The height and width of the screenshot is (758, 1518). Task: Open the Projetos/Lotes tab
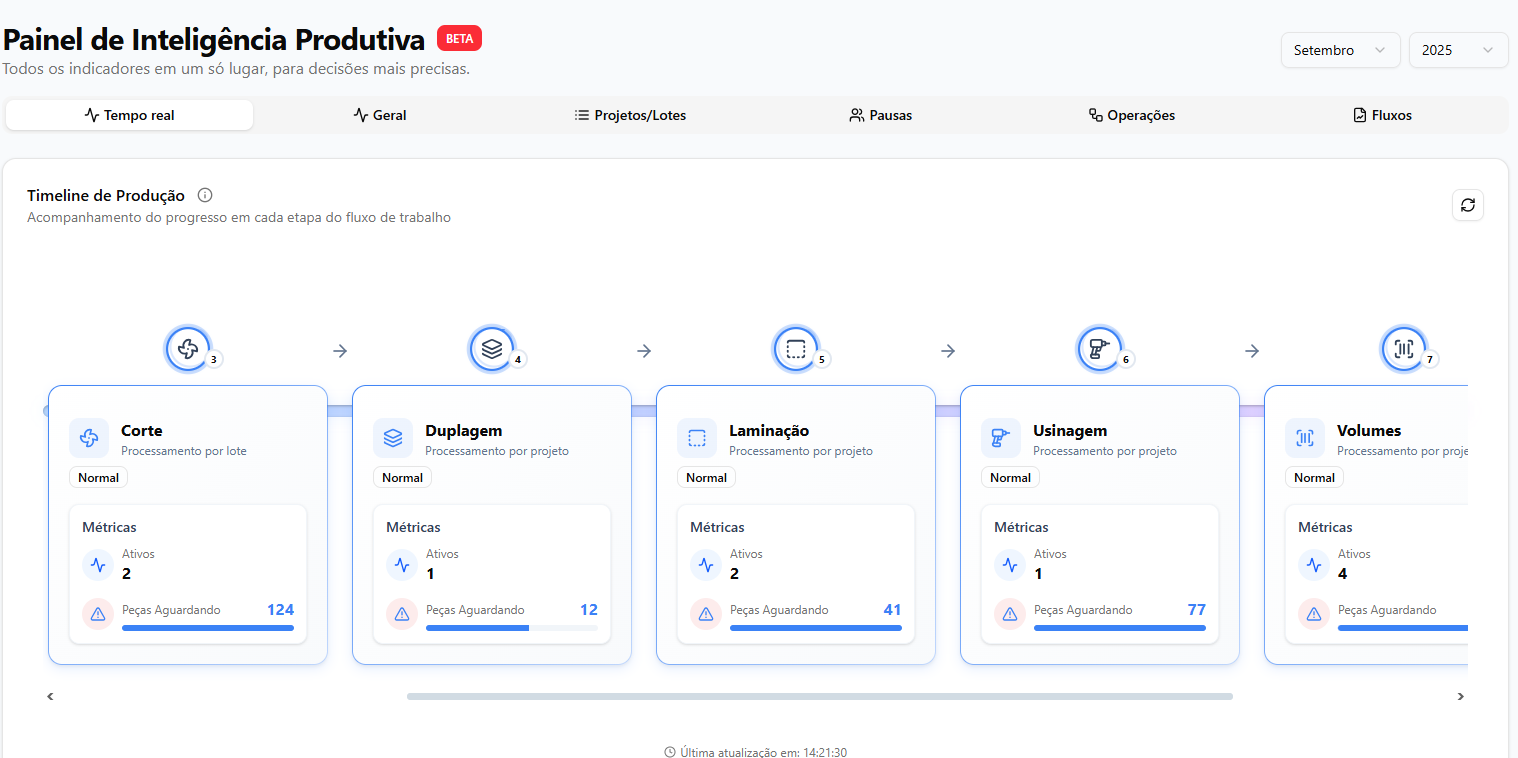click(x=630, y=115)
